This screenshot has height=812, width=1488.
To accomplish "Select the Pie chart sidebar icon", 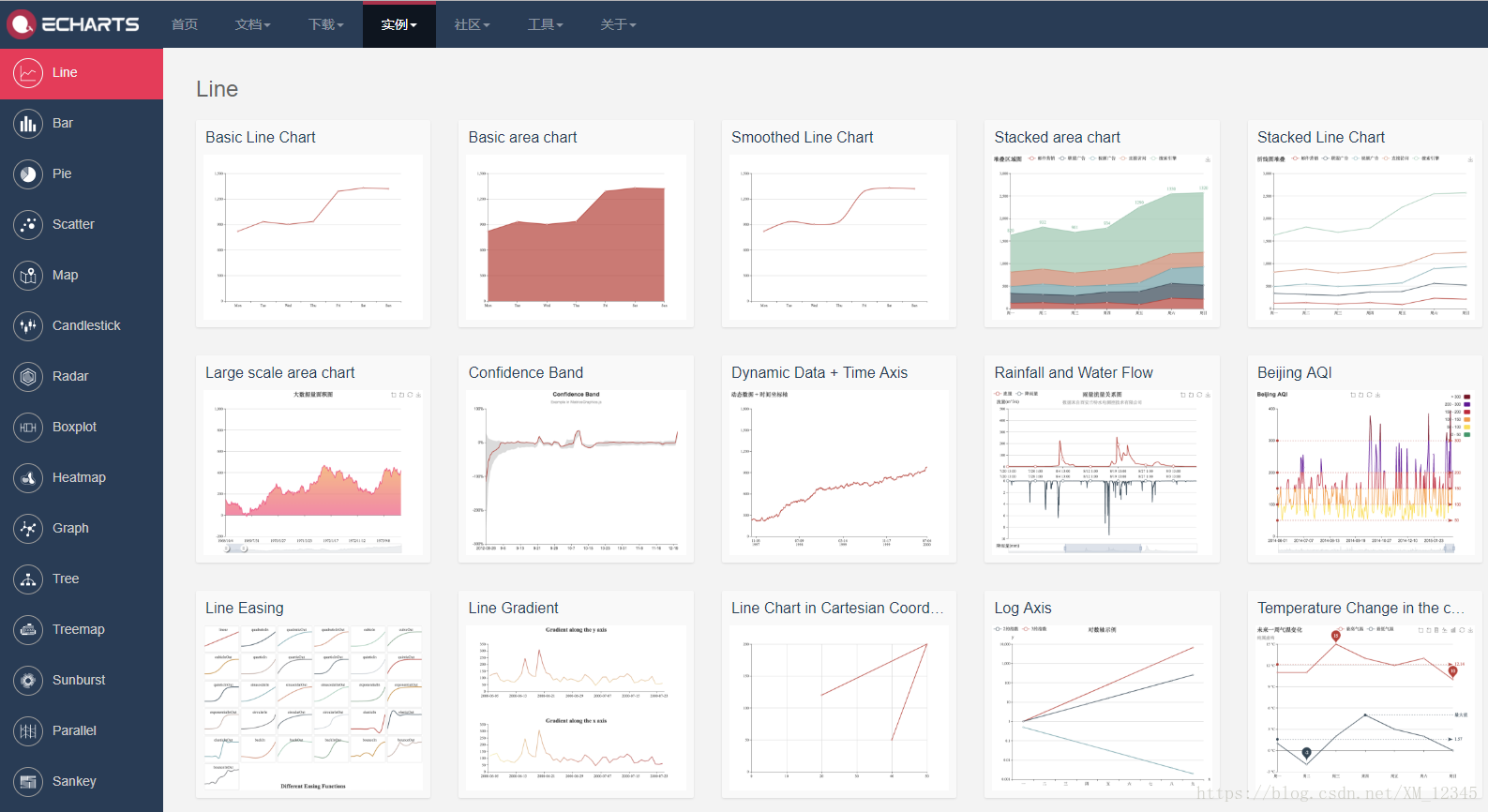I will tap(28, 173).
